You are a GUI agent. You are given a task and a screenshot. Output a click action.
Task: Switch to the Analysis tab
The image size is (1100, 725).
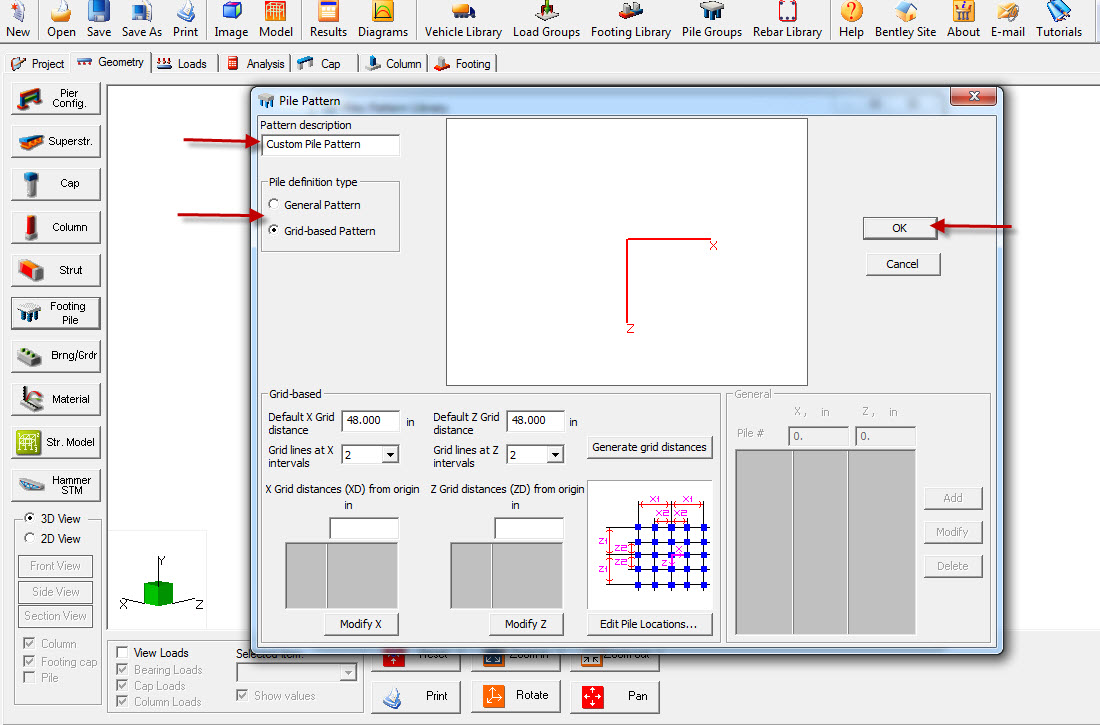point(256,64)
